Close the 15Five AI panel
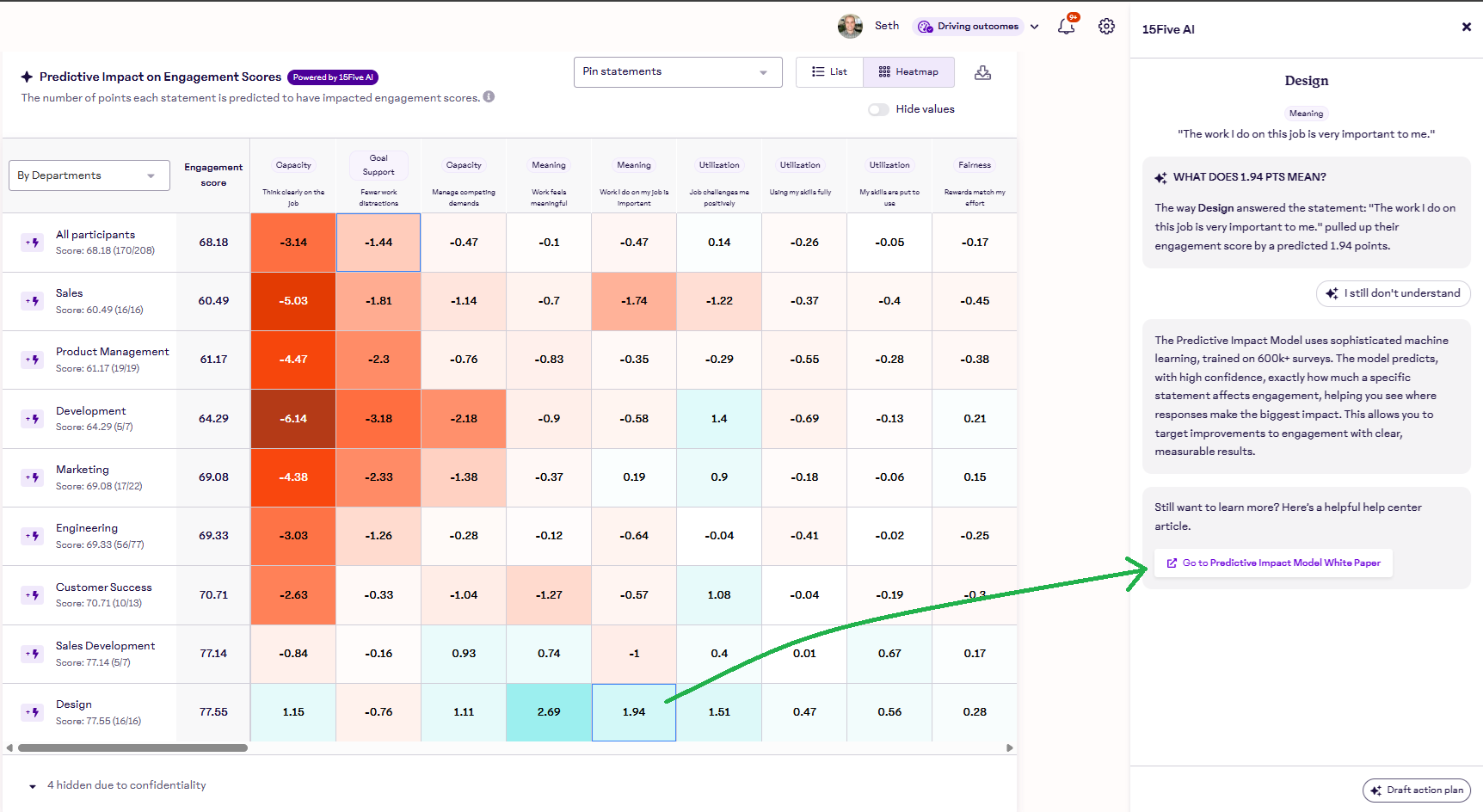 [1466, 28]
